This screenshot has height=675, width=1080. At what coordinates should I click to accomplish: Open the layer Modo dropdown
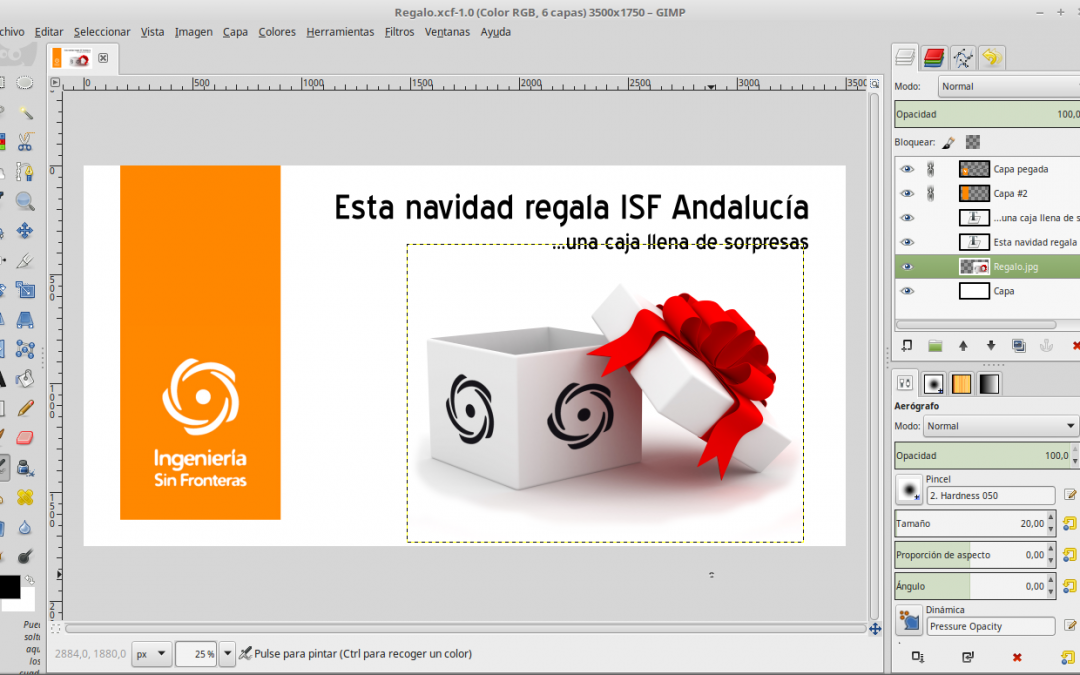click(x=1008, y=87)
